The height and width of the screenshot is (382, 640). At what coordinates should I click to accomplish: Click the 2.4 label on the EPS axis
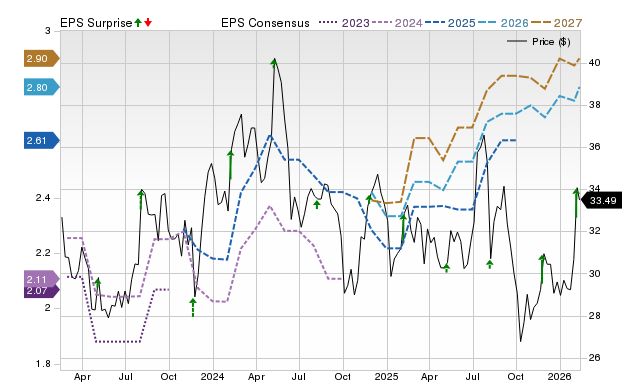[43, 198]
